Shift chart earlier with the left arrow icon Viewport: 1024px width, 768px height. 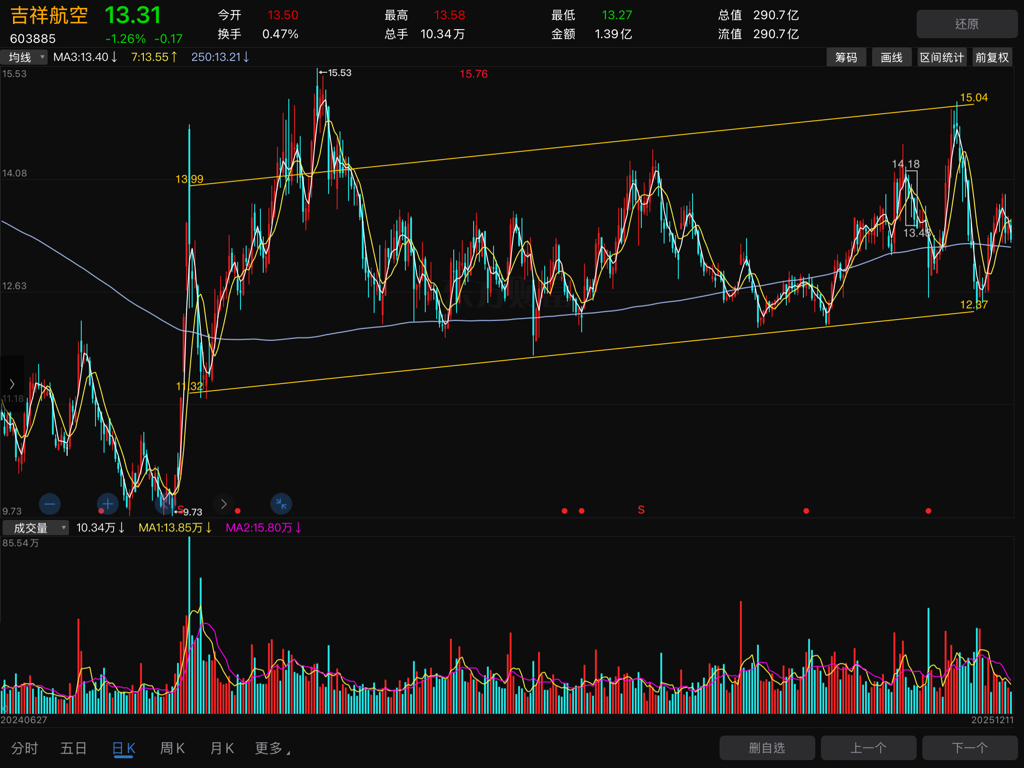coord(165,504)
